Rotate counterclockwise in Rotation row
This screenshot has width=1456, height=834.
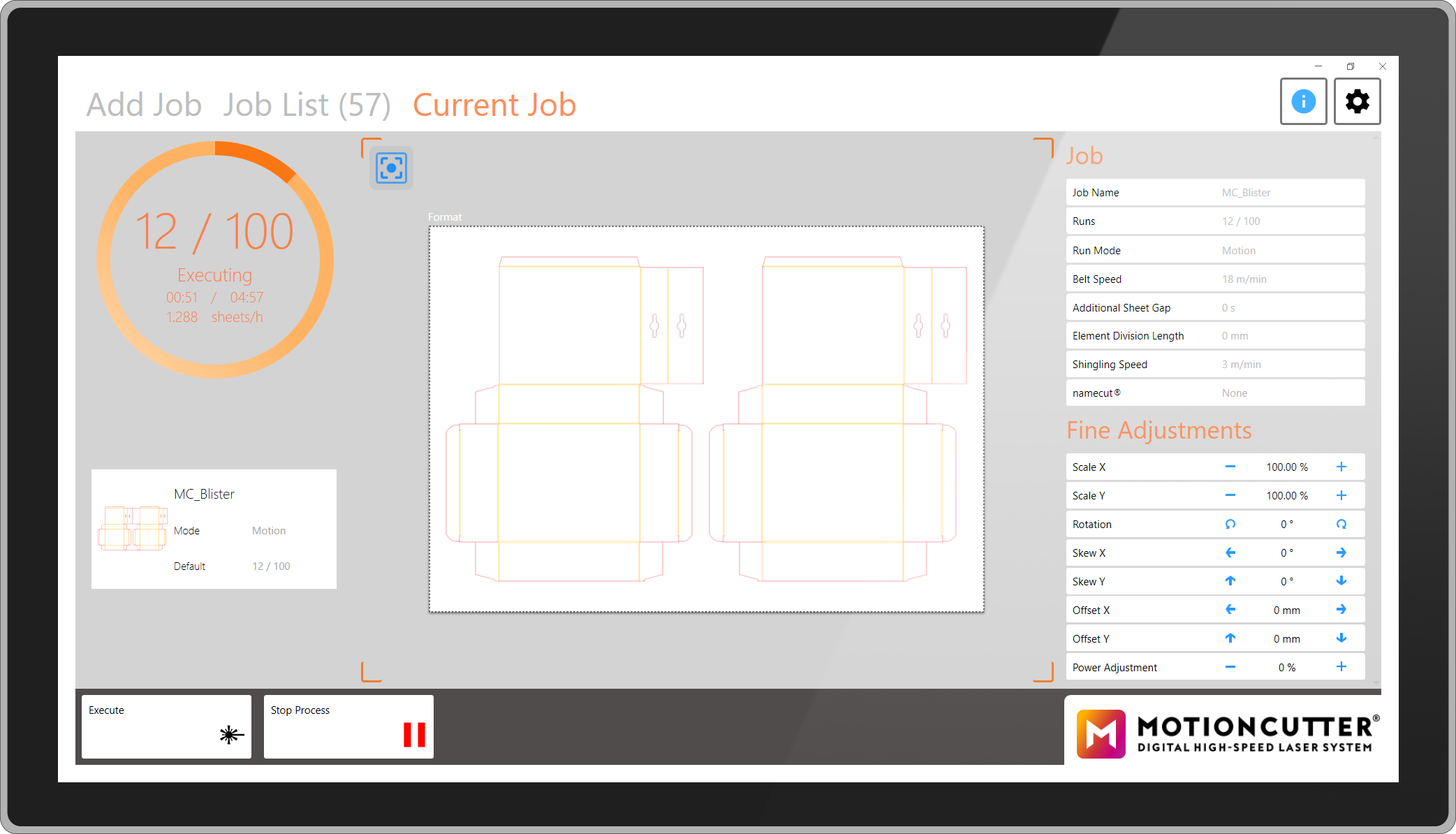pyautogui.click(x=1230, y=524)
